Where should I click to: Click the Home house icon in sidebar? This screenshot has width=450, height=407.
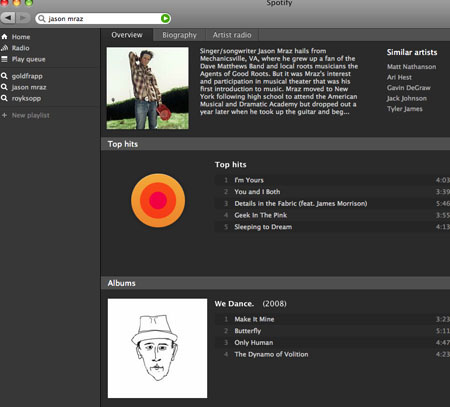[x=4, y=37]
